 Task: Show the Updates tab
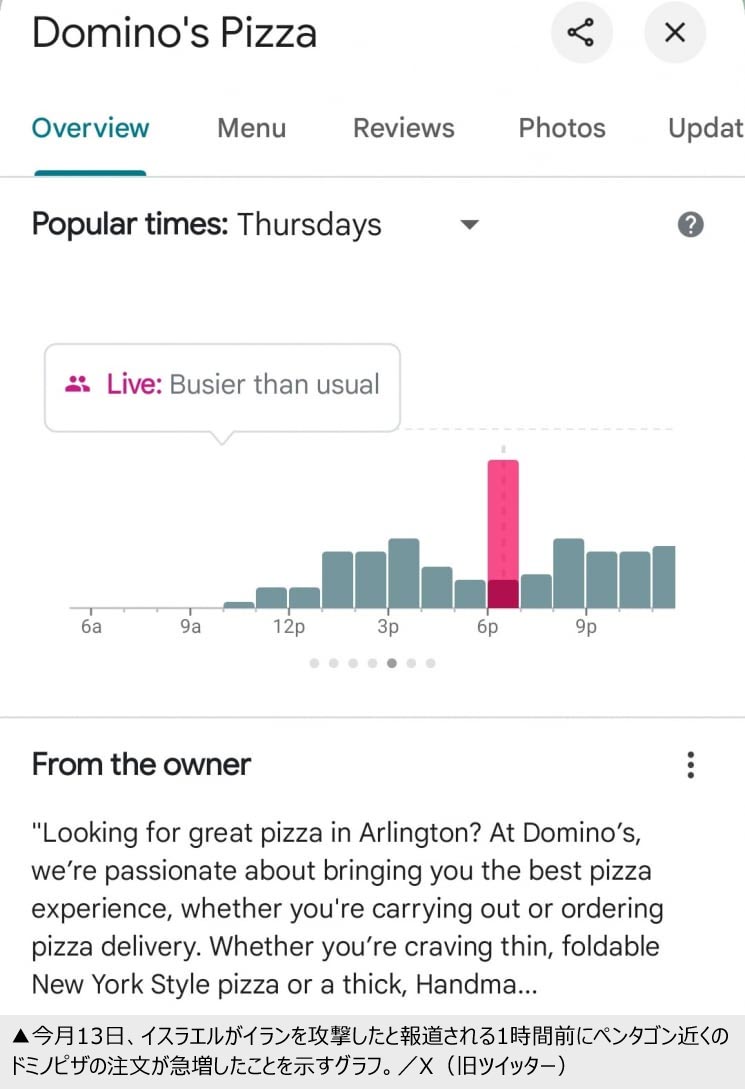coord(705,128)
